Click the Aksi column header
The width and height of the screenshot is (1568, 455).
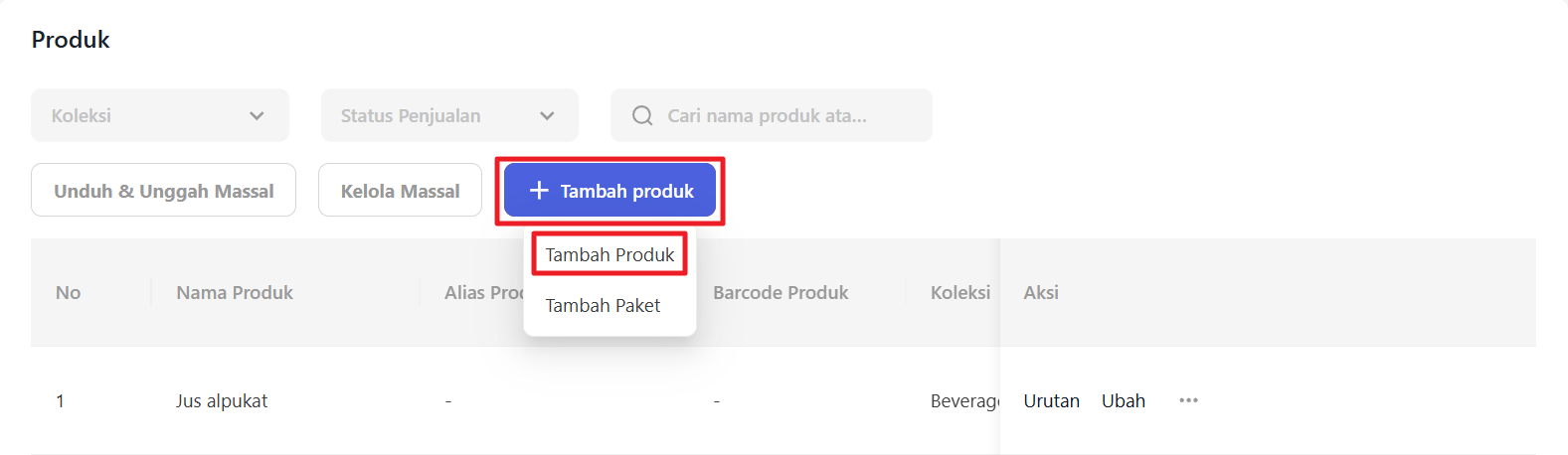click(1041, 293)
